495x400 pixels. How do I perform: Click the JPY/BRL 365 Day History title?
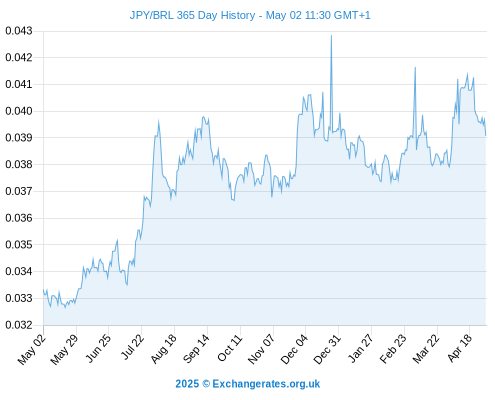pyautogui.click(x=250, y=15)
